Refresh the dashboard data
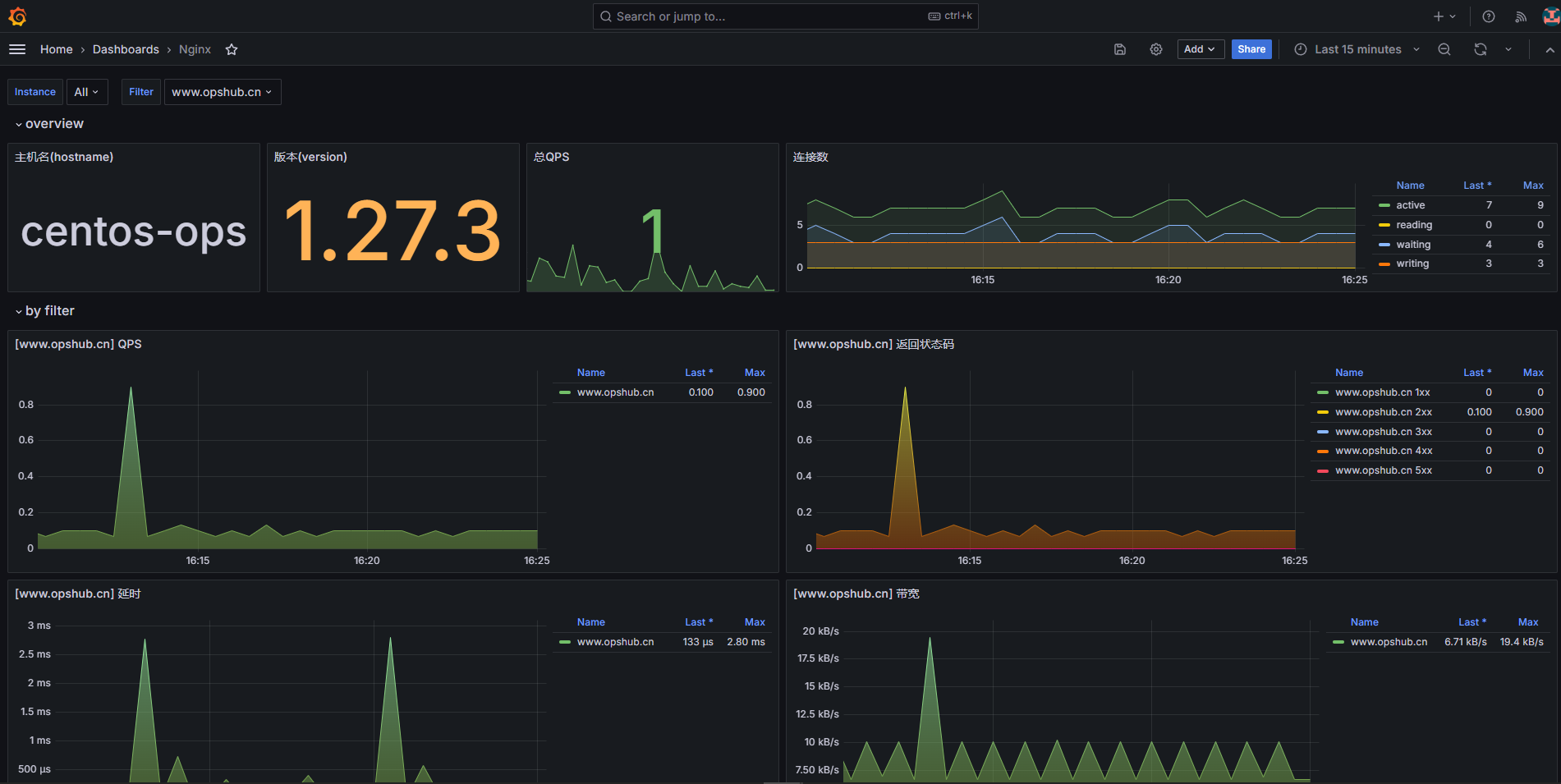This screenshot has height=784, width=1561. point(1480,49)
